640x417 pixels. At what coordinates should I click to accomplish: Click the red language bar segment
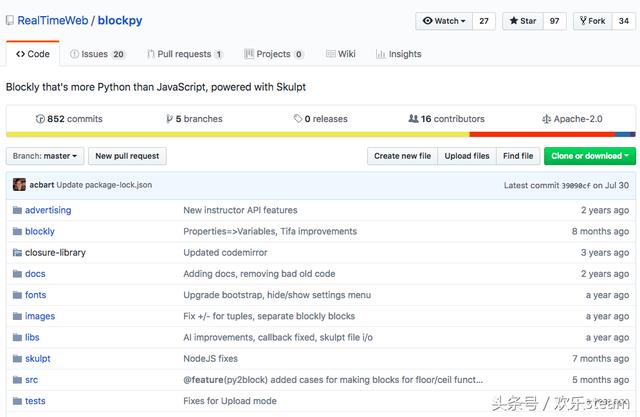[542, 134]
